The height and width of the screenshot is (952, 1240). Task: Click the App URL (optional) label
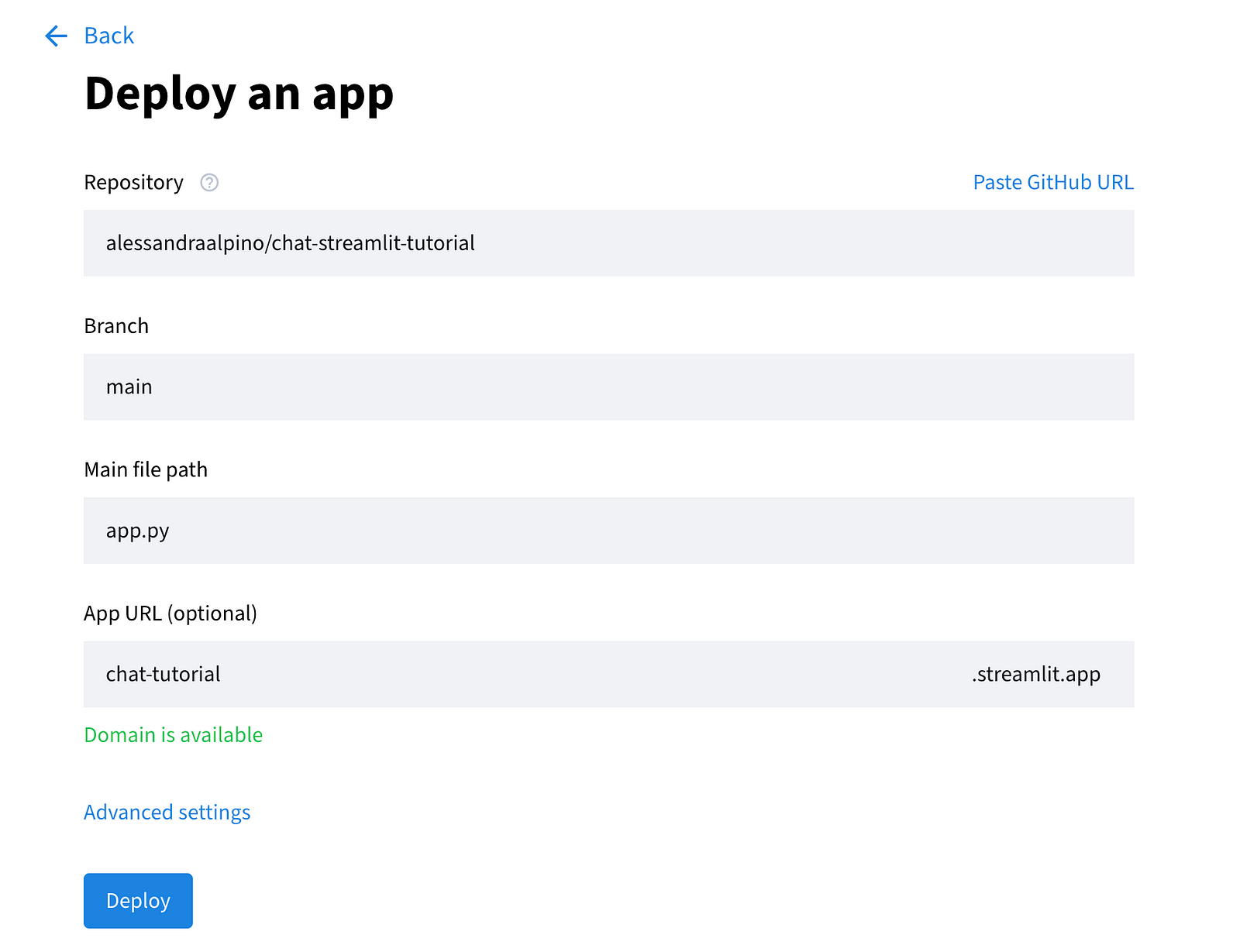point(170,613)
